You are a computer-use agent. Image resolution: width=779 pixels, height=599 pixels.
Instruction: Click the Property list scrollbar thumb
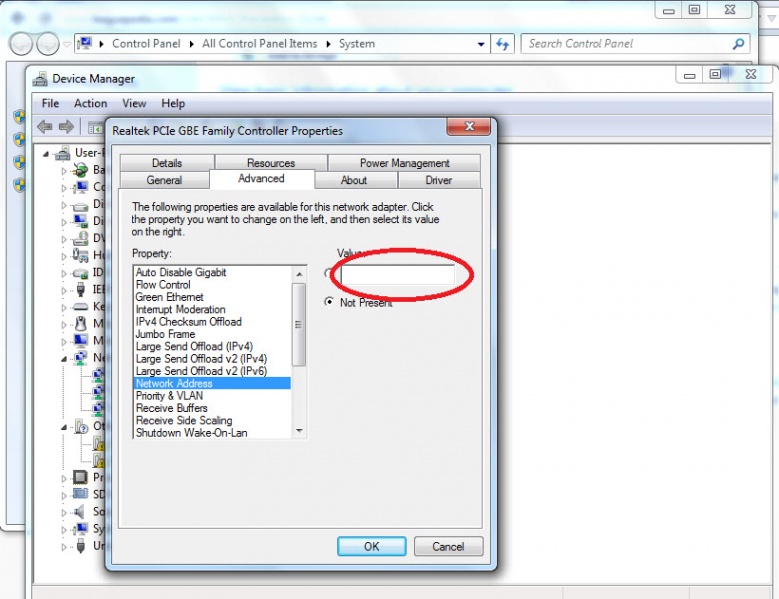click(299, 324)
